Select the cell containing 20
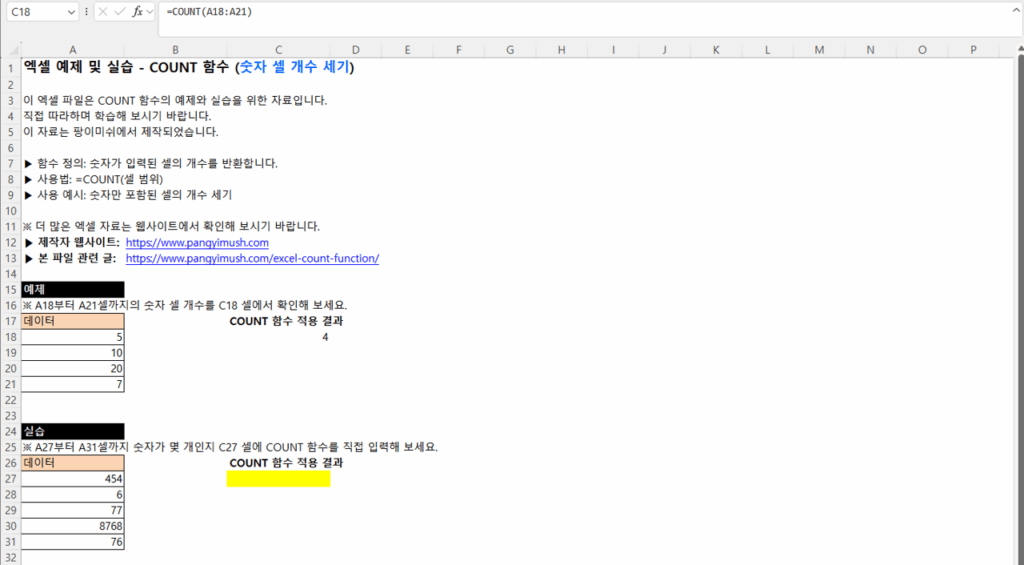This screenshot has height=565, width=1024. coord(72,368)
